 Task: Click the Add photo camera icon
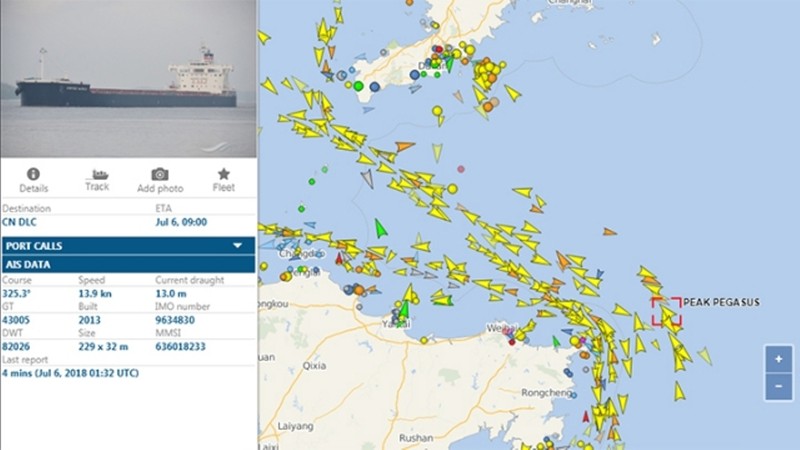pos(160,174)
